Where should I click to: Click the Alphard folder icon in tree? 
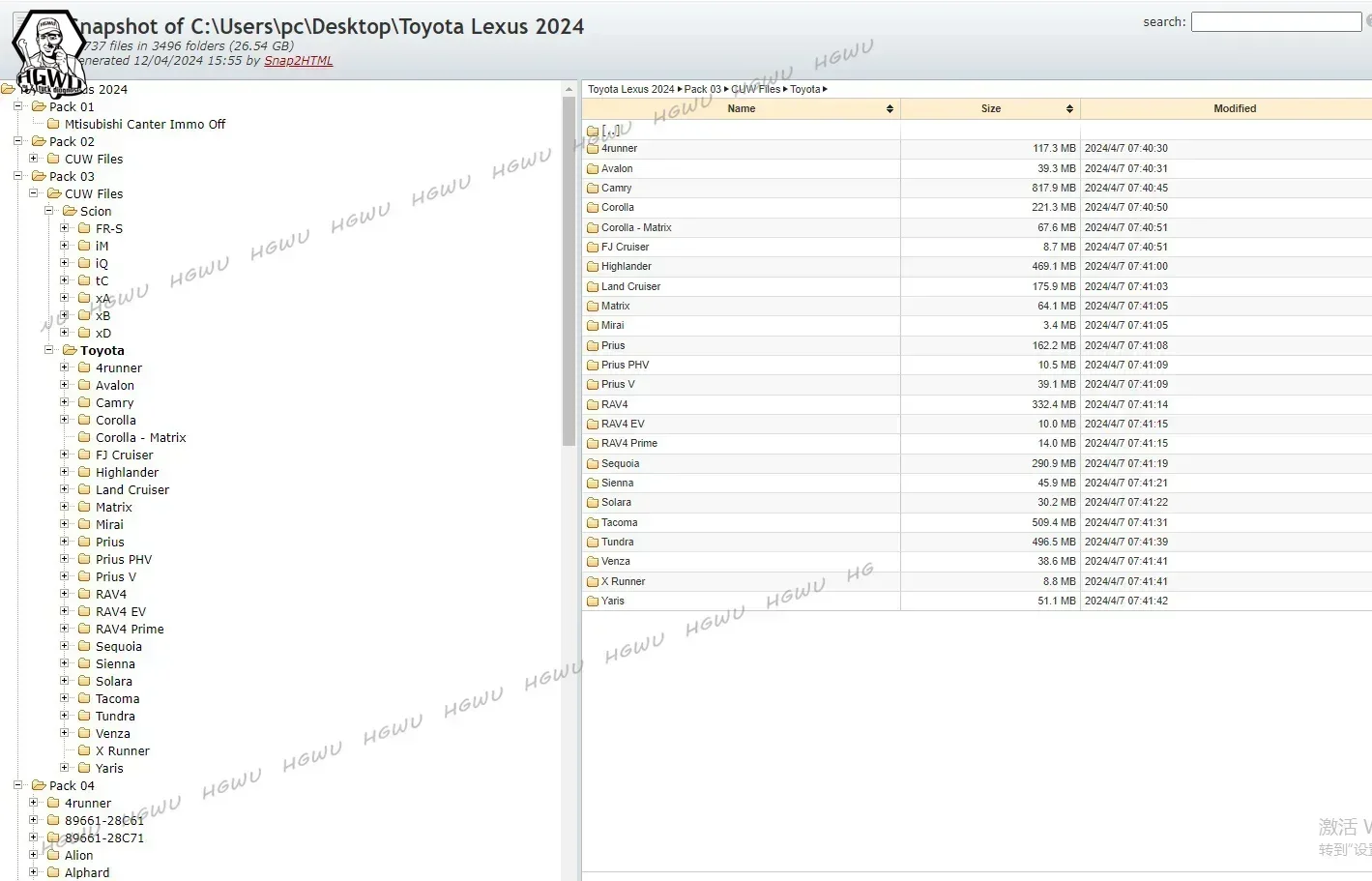coord(54,872)
